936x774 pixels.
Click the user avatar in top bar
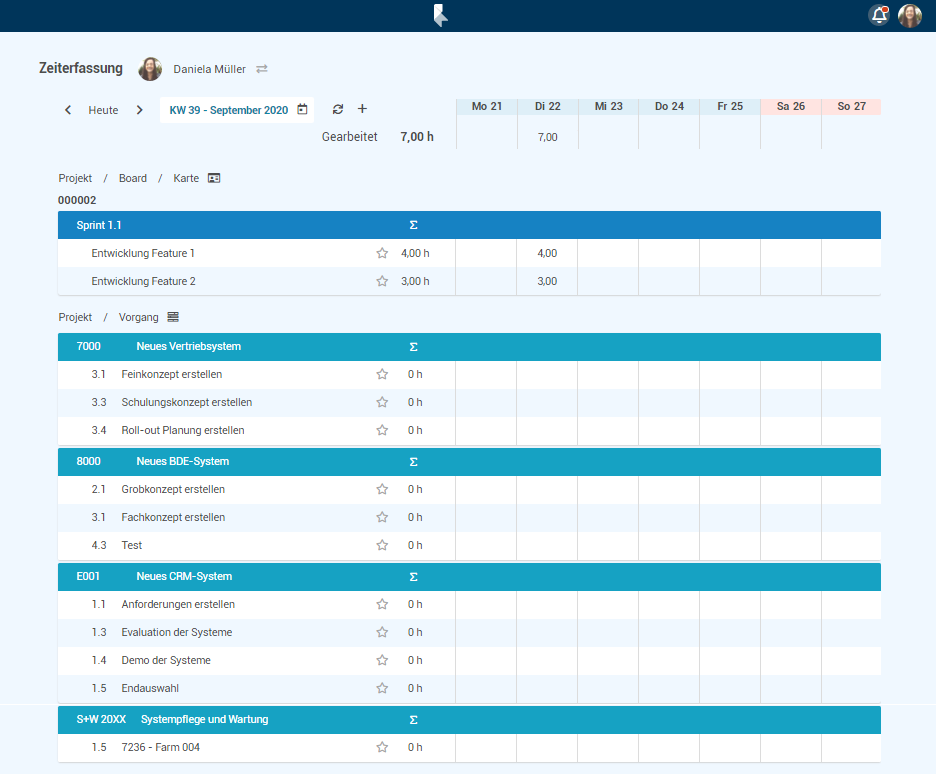909,16
